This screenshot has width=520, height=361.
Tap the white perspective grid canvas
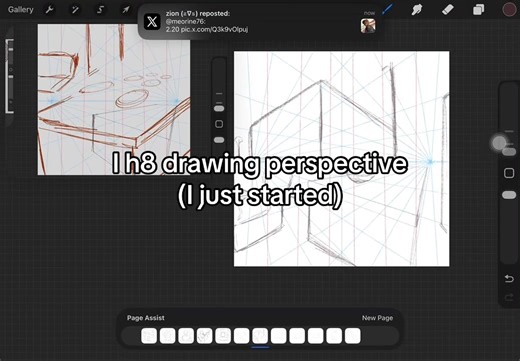coord(342,159)
